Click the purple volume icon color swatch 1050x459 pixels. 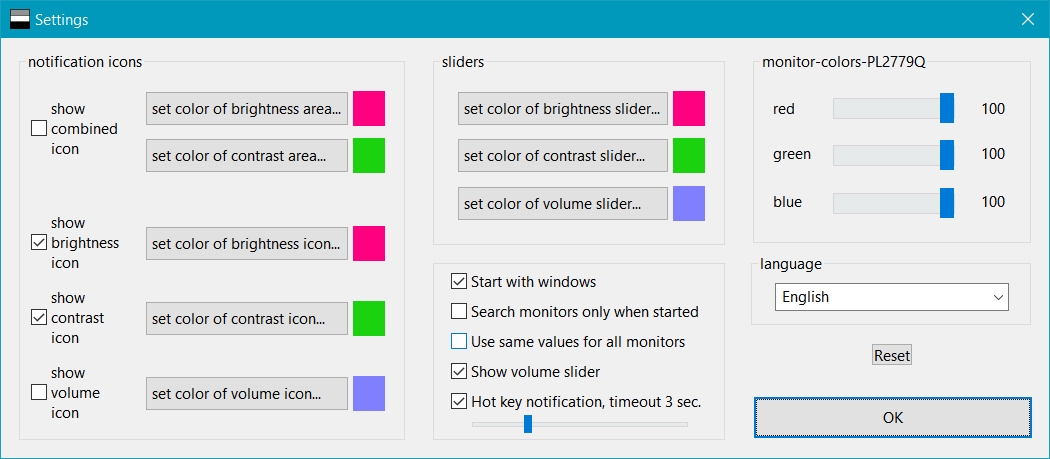pyautogui.click(x=369, y=393)
